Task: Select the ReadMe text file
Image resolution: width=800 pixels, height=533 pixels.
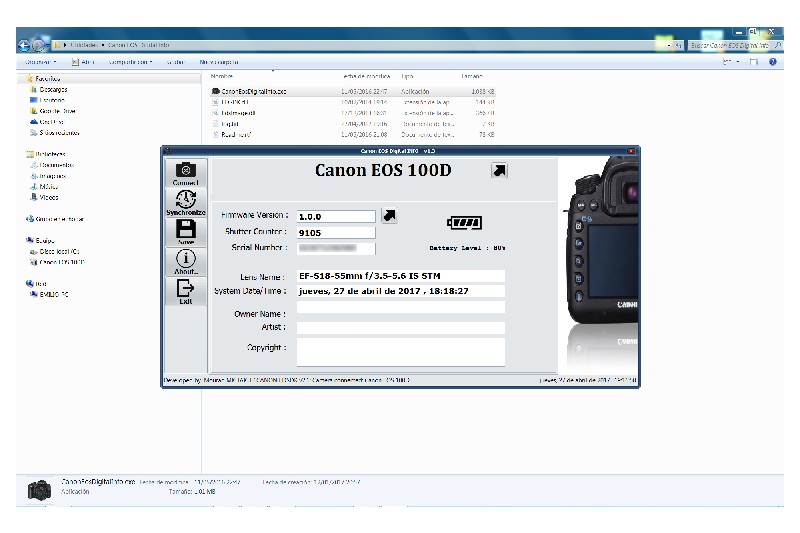Action: (x=353, y=135)
